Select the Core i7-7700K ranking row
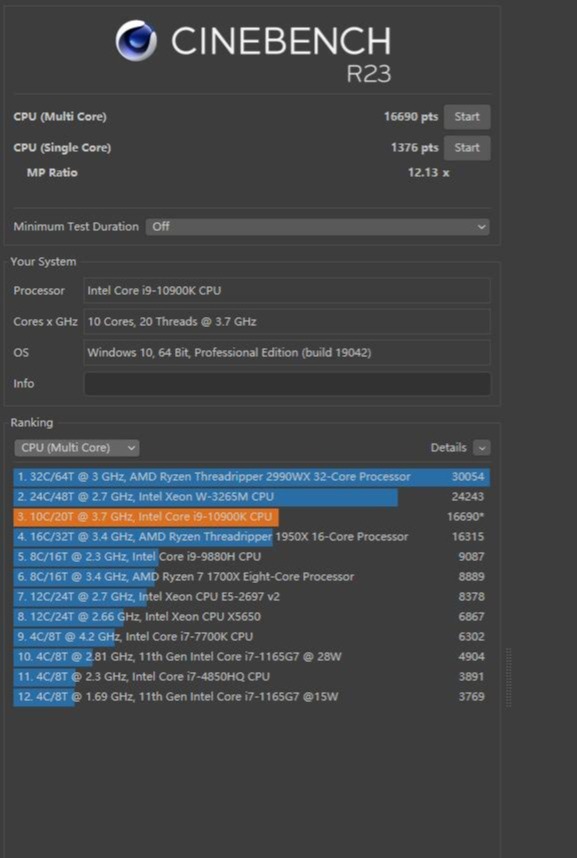The width and height of the screenshot is (577, 858). click(251, 636)
